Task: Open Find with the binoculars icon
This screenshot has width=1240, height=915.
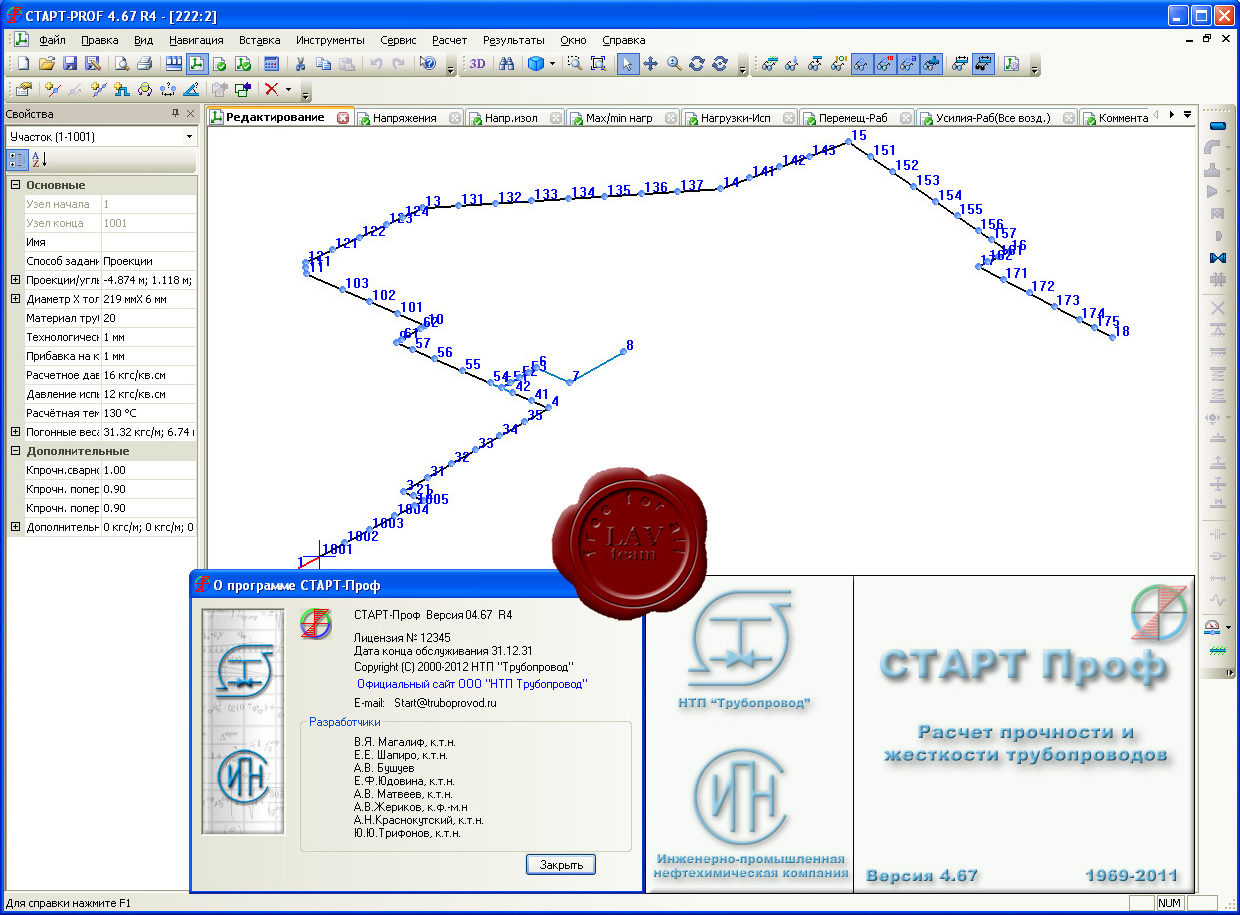Action: [x=507, y=64]
